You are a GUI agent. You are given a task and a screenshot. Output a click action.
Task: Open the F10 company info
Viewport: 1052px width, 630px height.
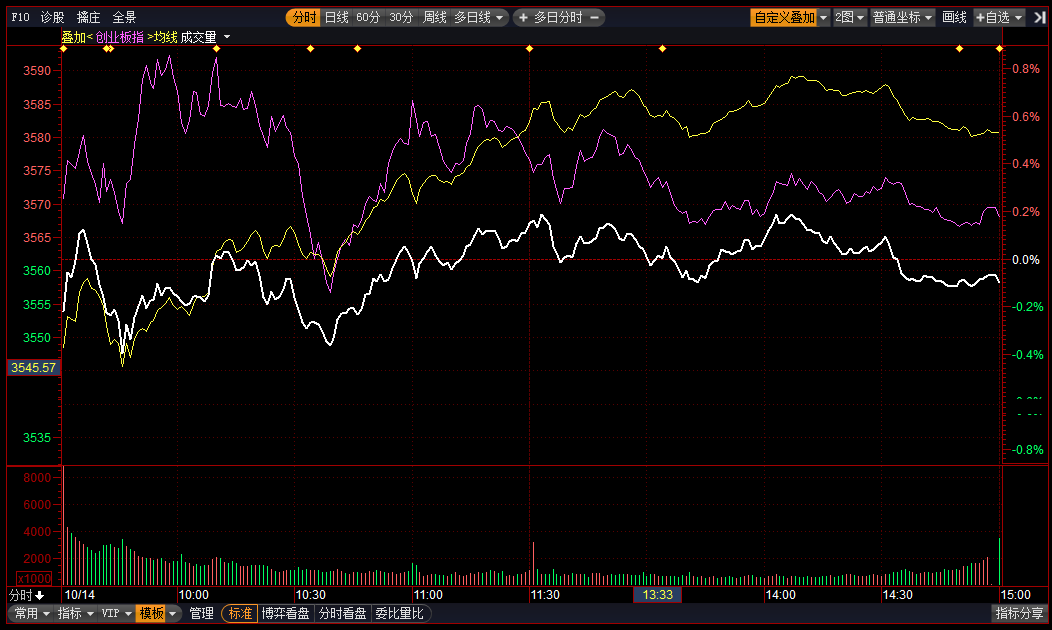20,17
